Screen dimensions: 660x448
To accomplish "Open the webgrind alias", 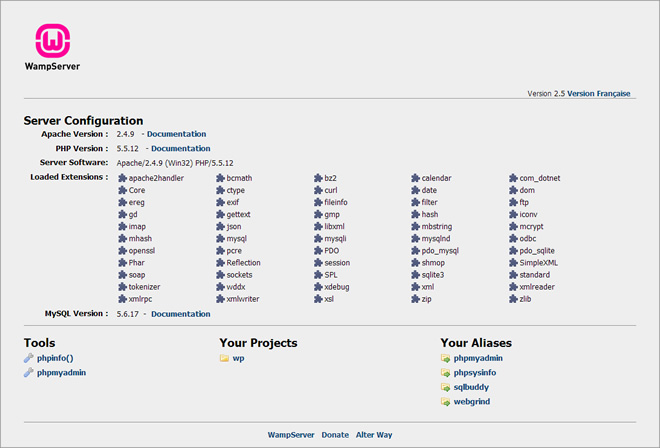I will [472, 402].
